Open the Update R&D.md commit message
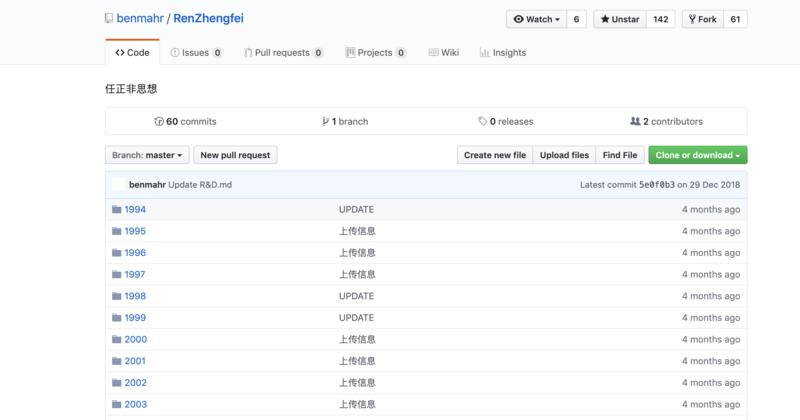 [200, 185]
